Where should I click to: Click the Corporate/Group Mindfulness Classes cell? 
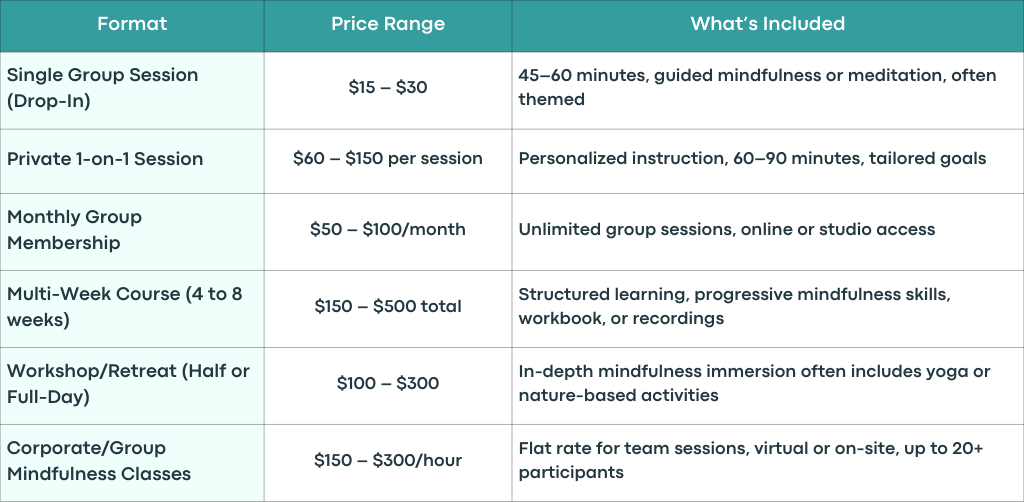(x=132, y=463)
